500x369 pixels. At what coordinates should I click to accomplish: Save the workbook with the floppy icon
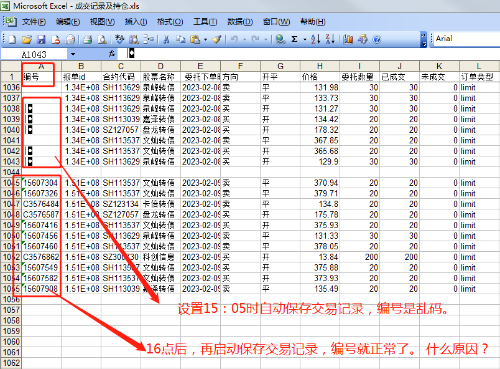point(41,39)
